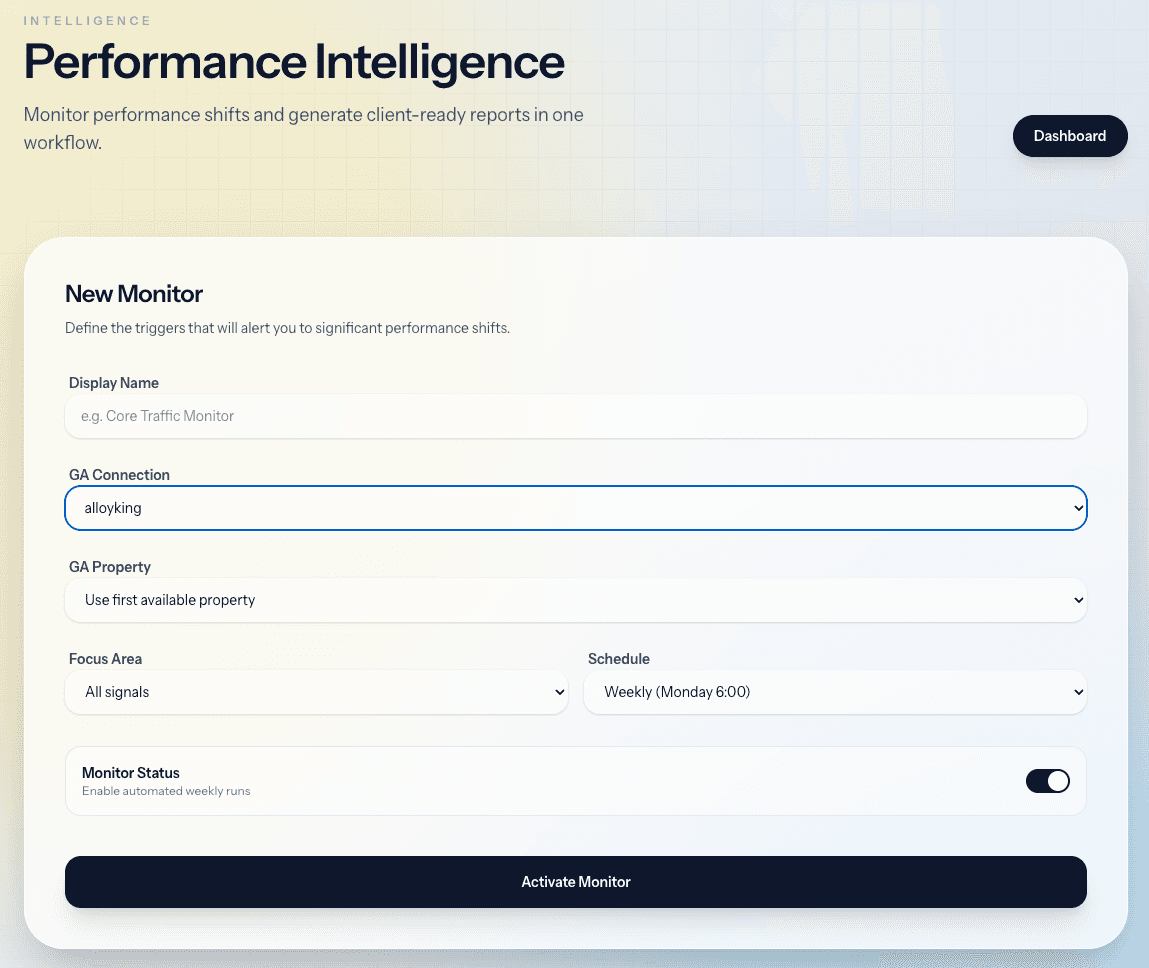Open the Dashboard page
This screenshot has width=1149, height=968.
coord(1070,136)
